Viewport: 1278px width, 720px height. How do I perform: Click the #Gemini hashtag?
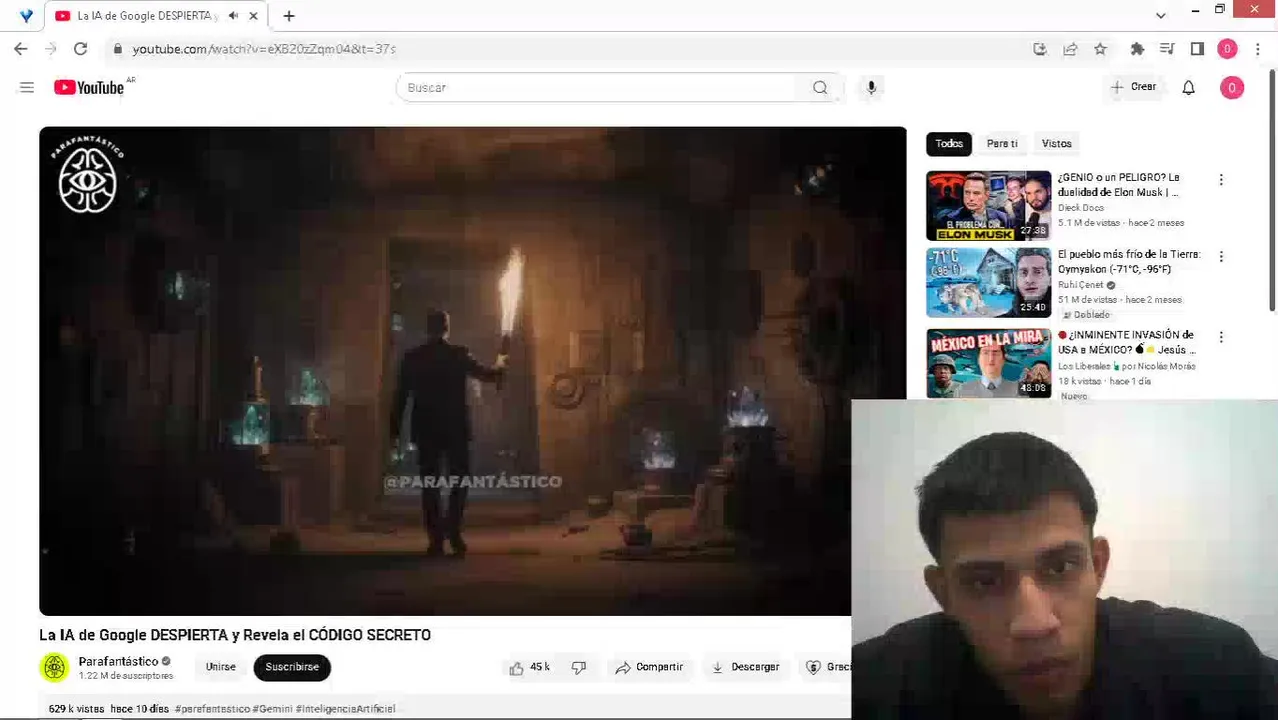[x=273, y=709]
